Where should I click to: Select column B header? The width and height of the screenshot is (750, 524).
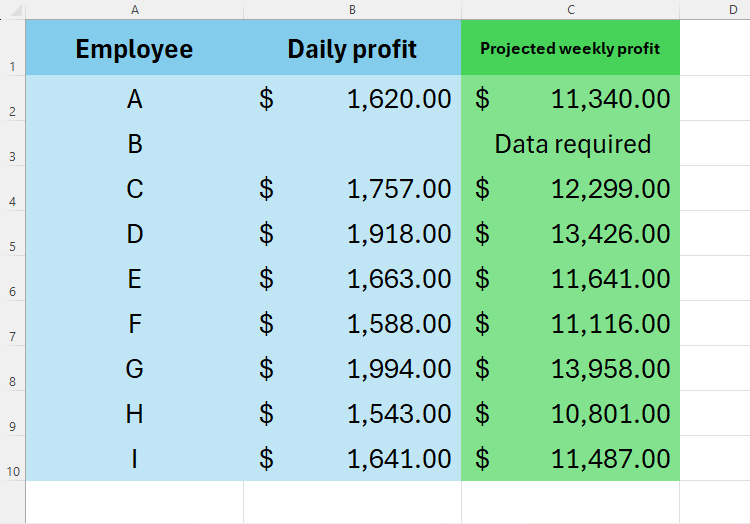[x=352, y=9]
